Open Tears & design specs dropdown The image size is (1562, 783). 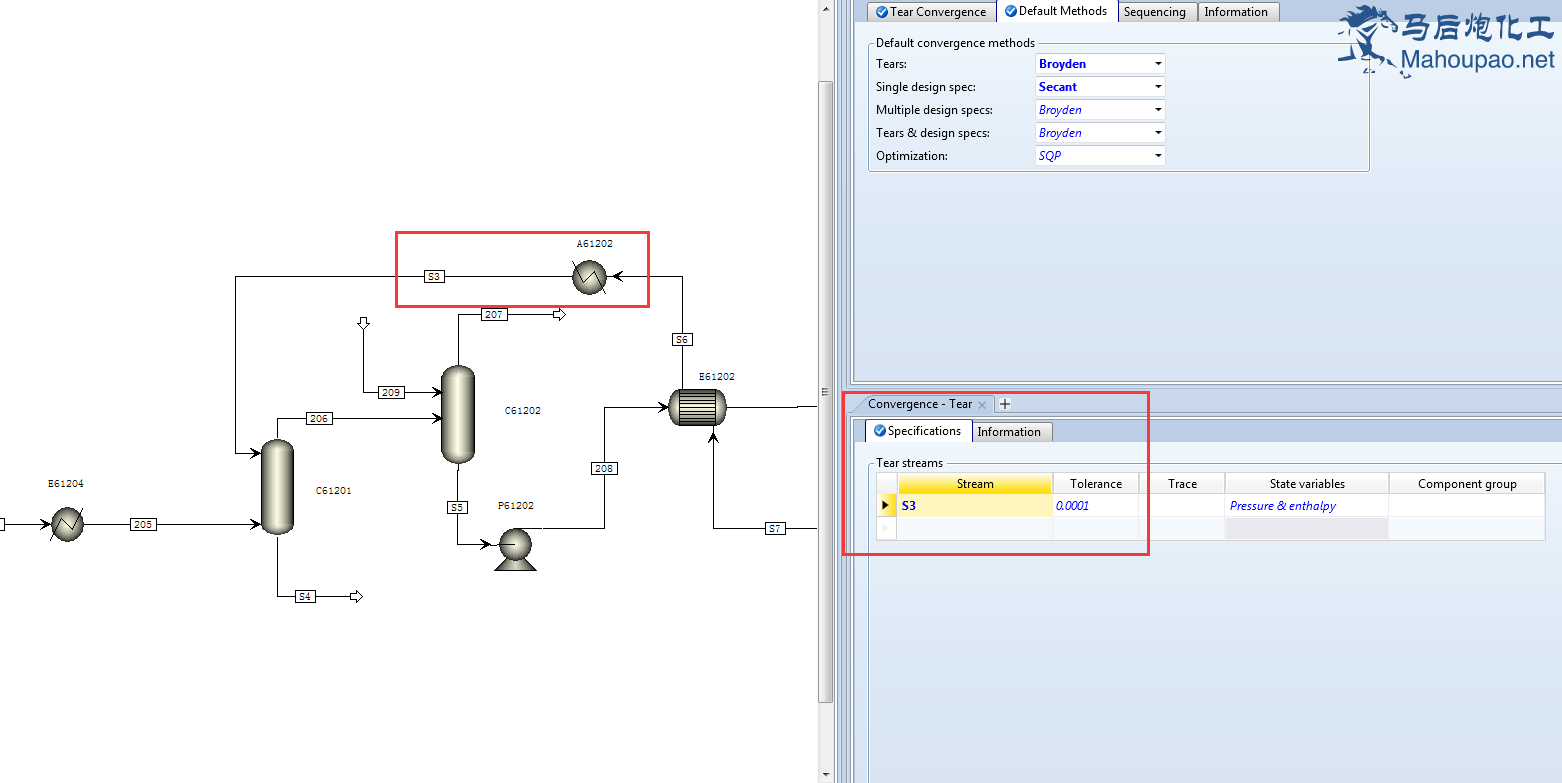[x=1158, y=133]
